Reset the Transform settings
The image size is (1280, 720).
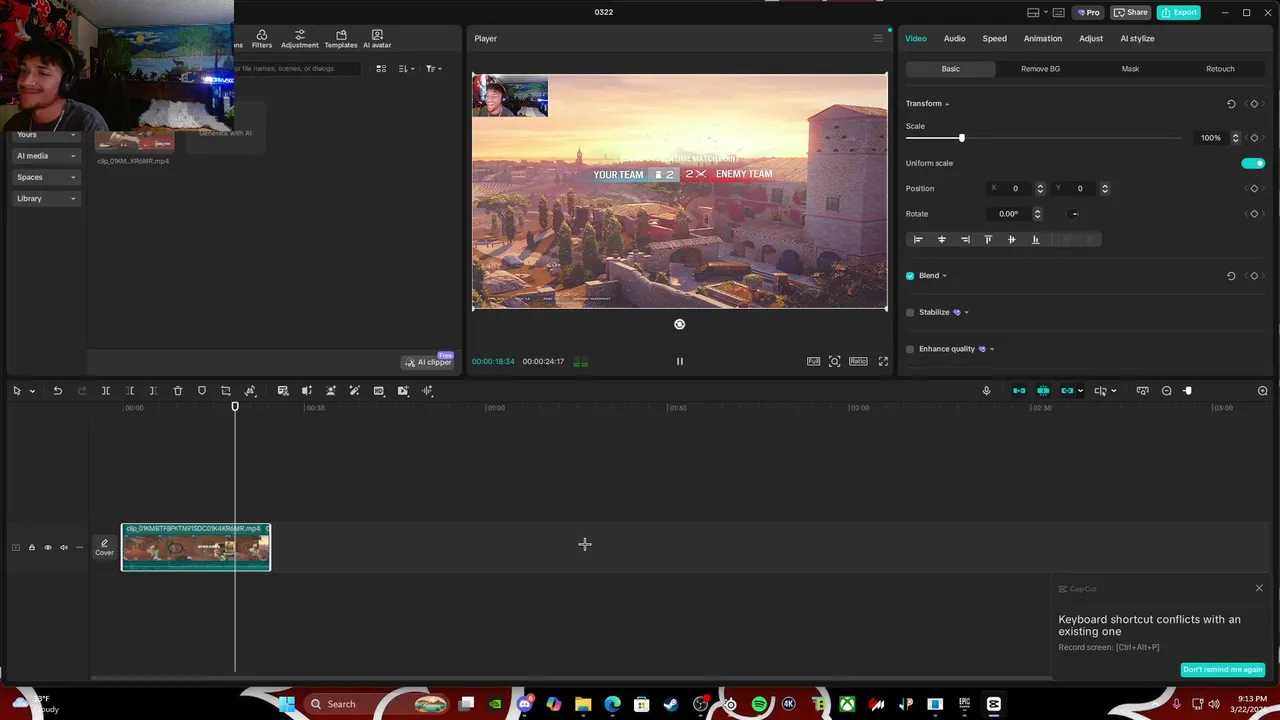[1231, 104]
